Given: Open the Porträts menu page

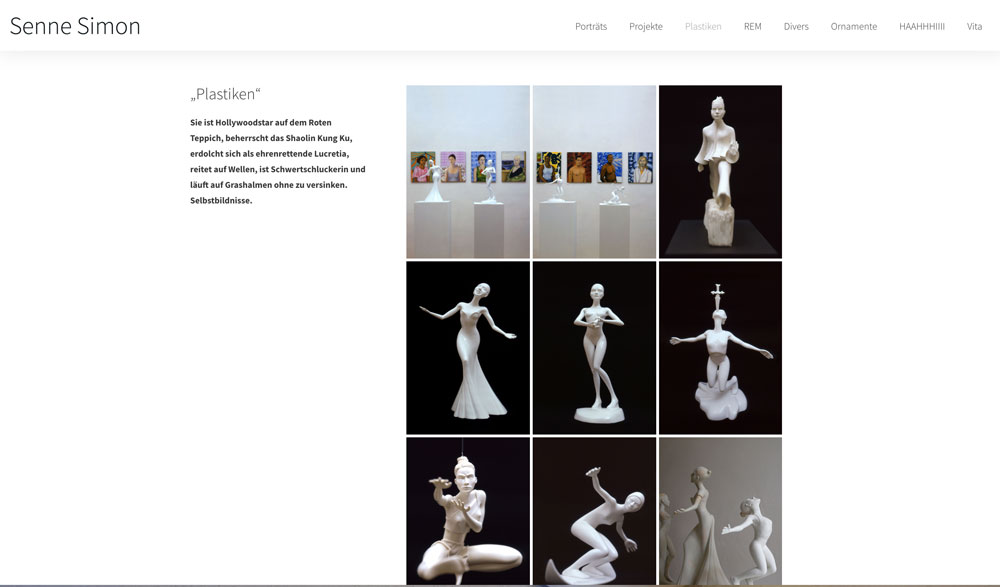Looking at the screenshot, I should pyautogui.click(x=591, y=26).
